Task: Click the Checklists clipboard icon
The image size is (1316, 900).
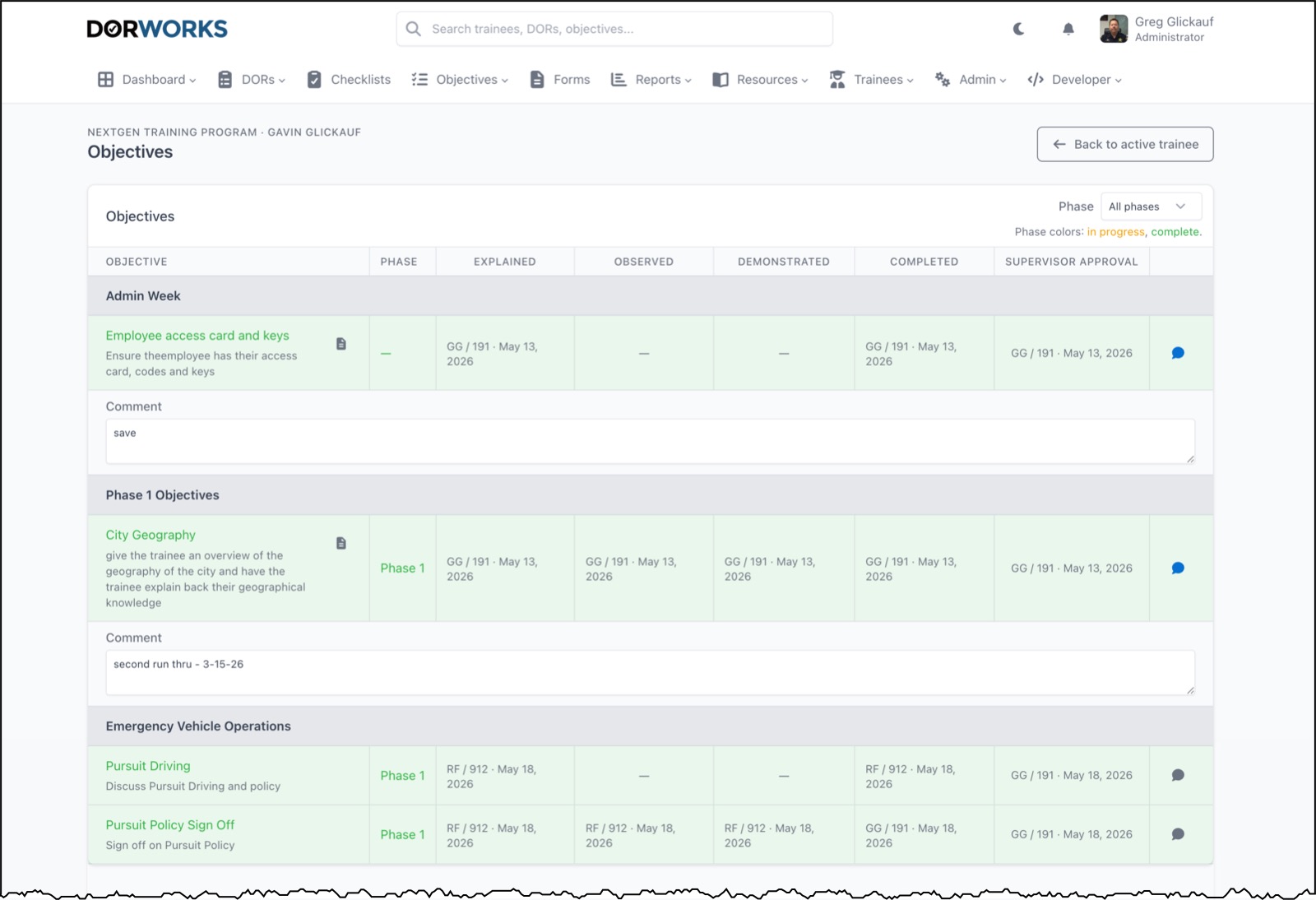Action: click(x=314, y=80)
